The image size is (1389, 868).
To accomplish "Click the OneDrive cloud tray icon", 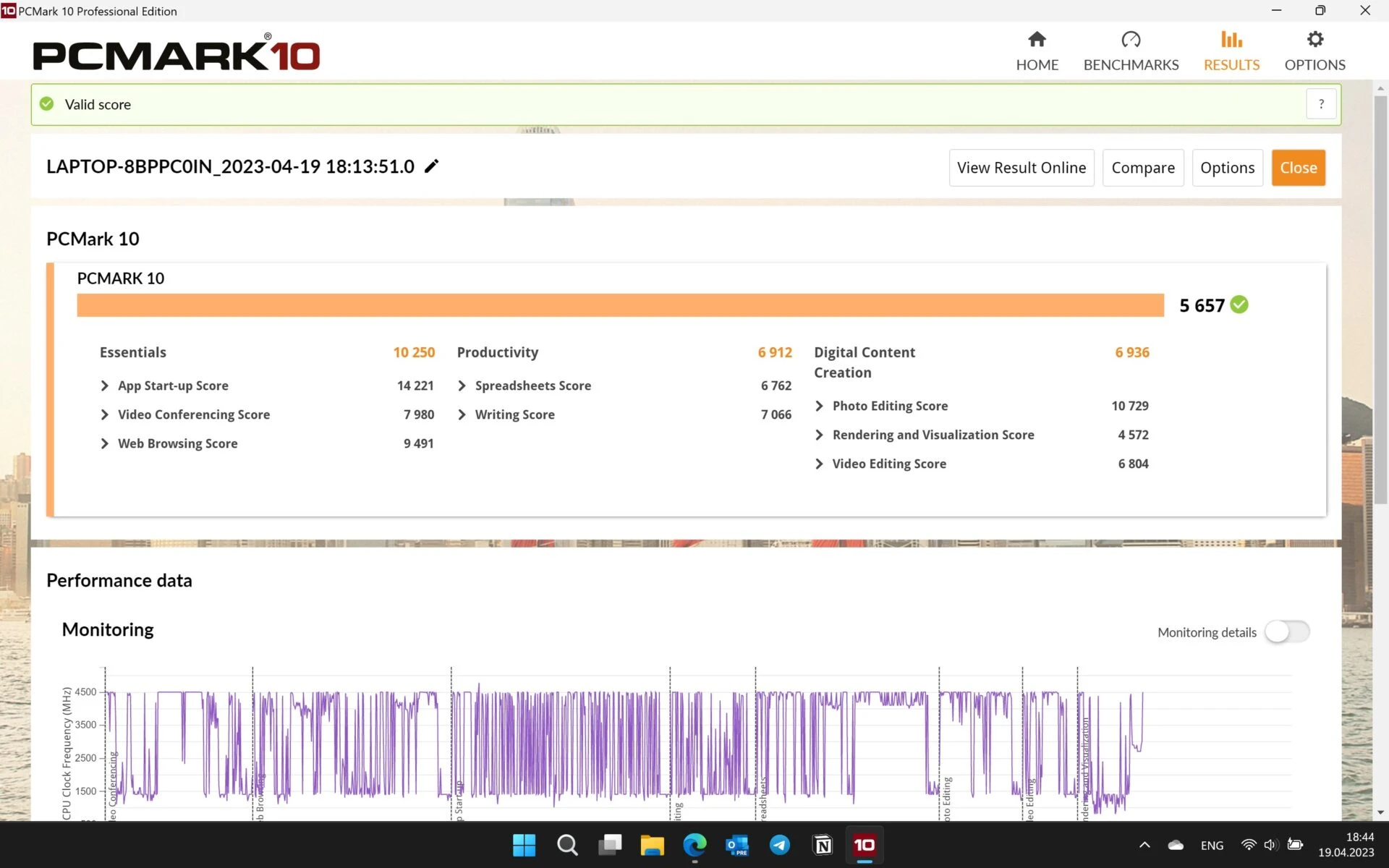I will [x=1176, y=845].
